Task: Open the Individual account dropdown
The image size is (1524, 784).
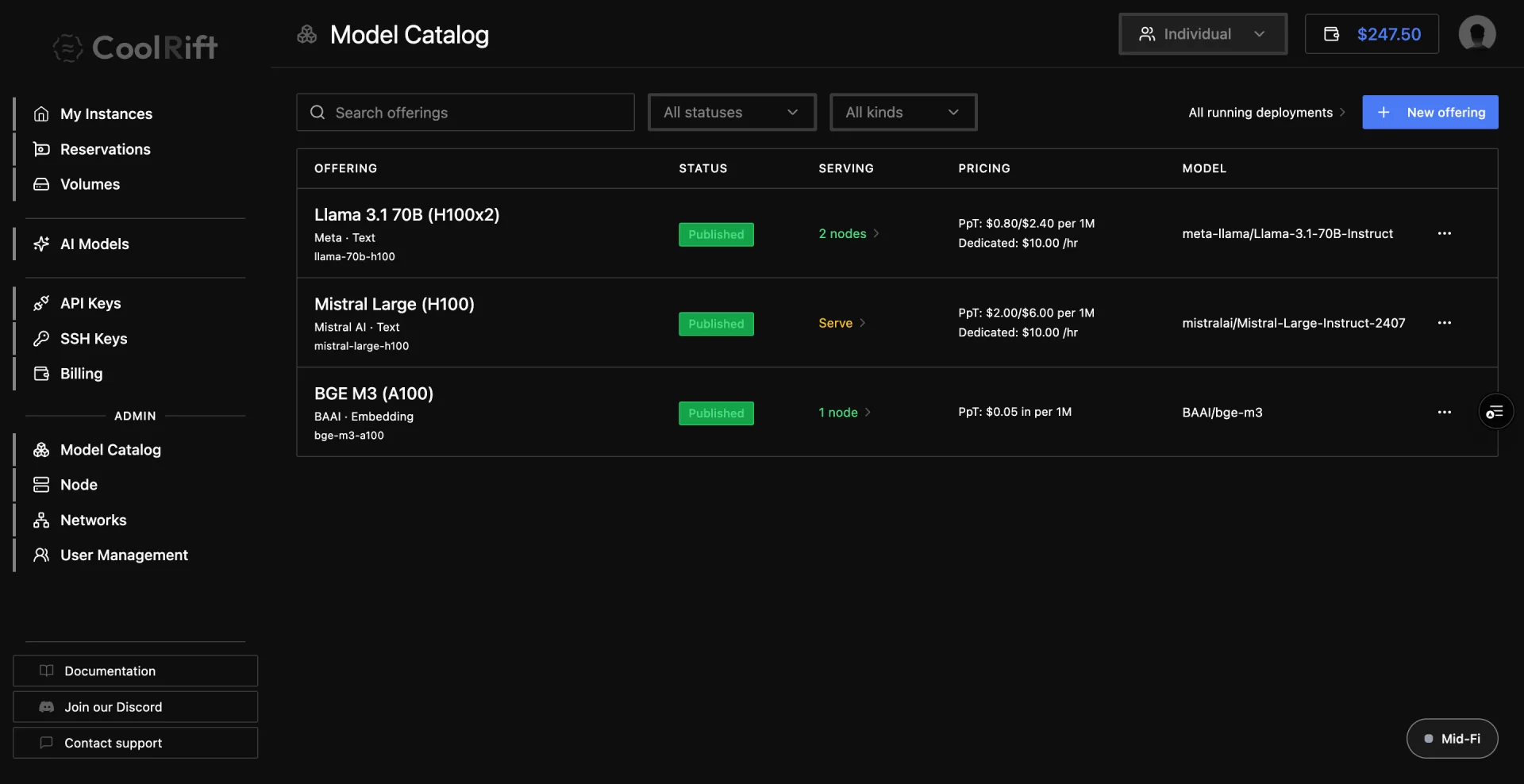Action: tap(1203, 34)
